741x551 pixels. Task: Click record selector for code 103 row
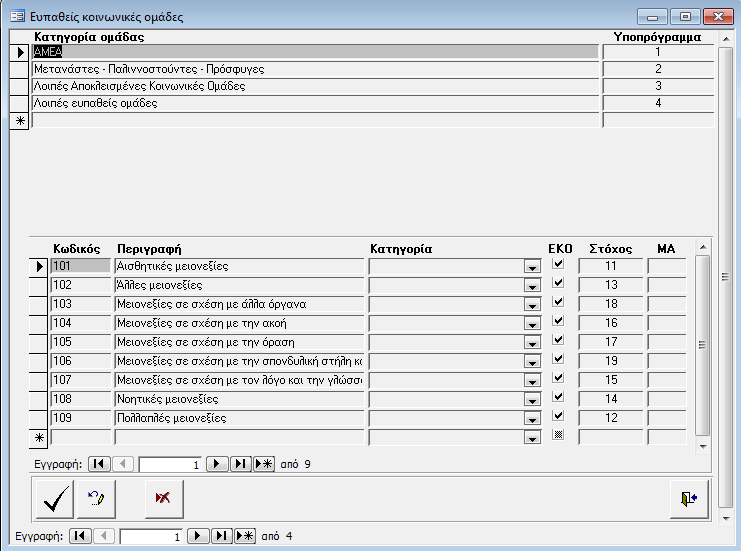tap(40, 304)
